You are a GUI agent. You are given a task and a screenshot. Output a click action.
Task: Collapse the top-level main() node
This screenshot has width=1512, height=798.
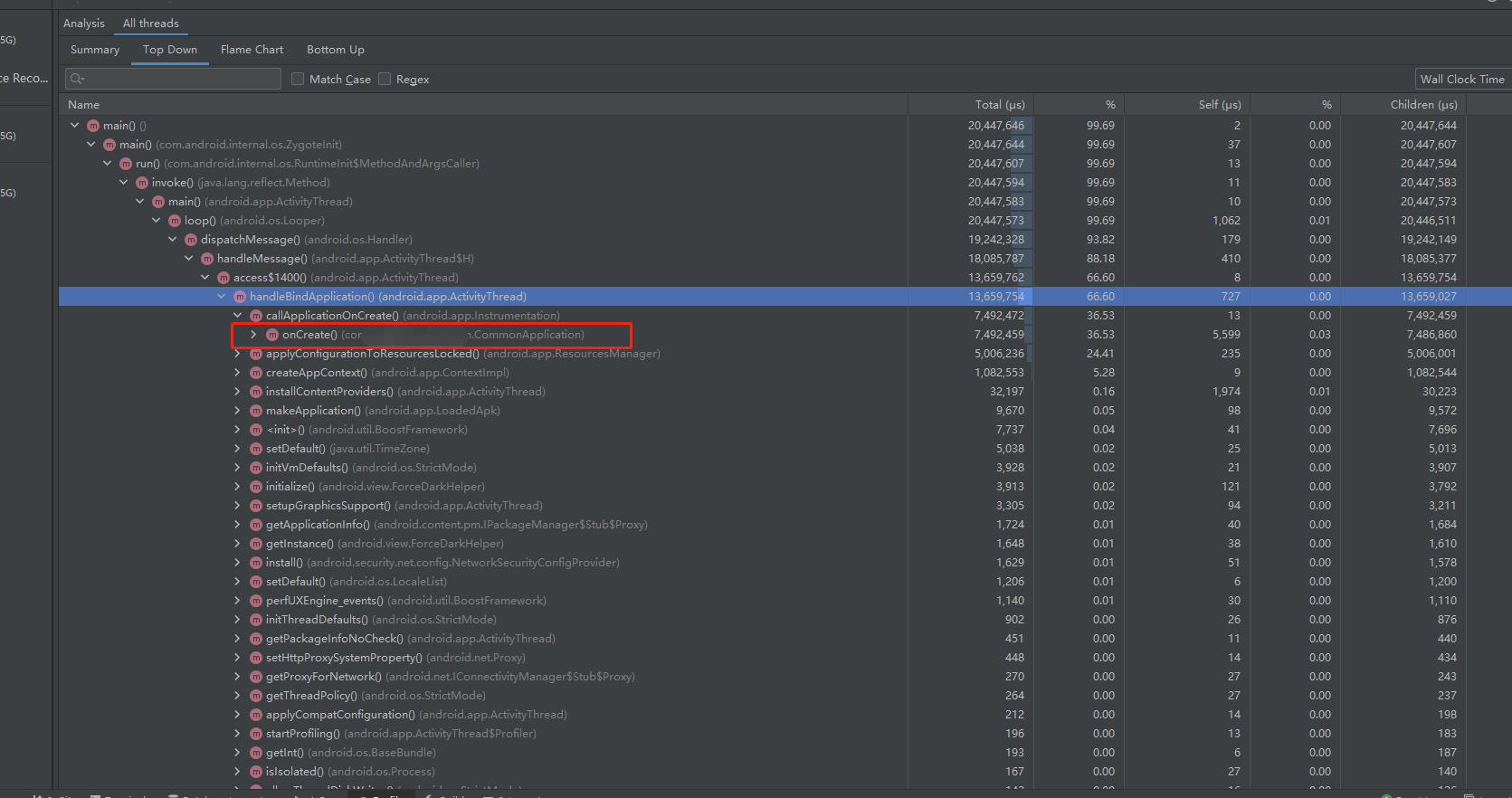[75, 126]
